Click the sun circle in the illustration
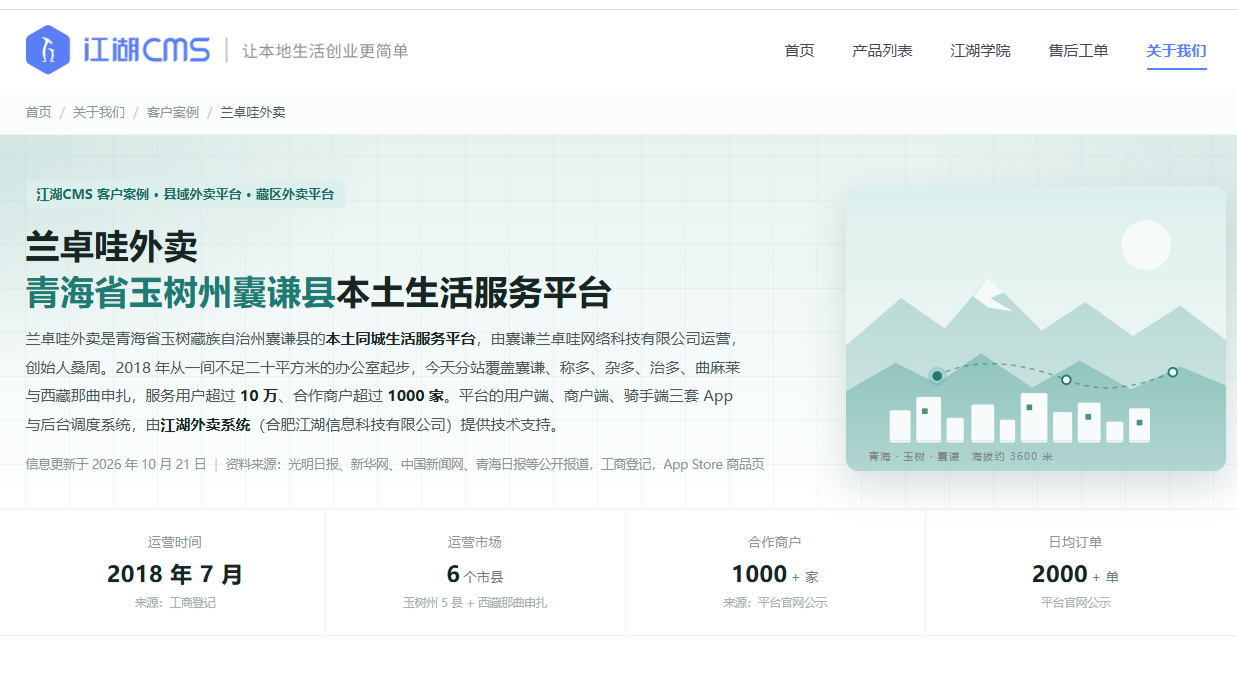This screenshot has height=696, width=1237. tap(1146, 244)
